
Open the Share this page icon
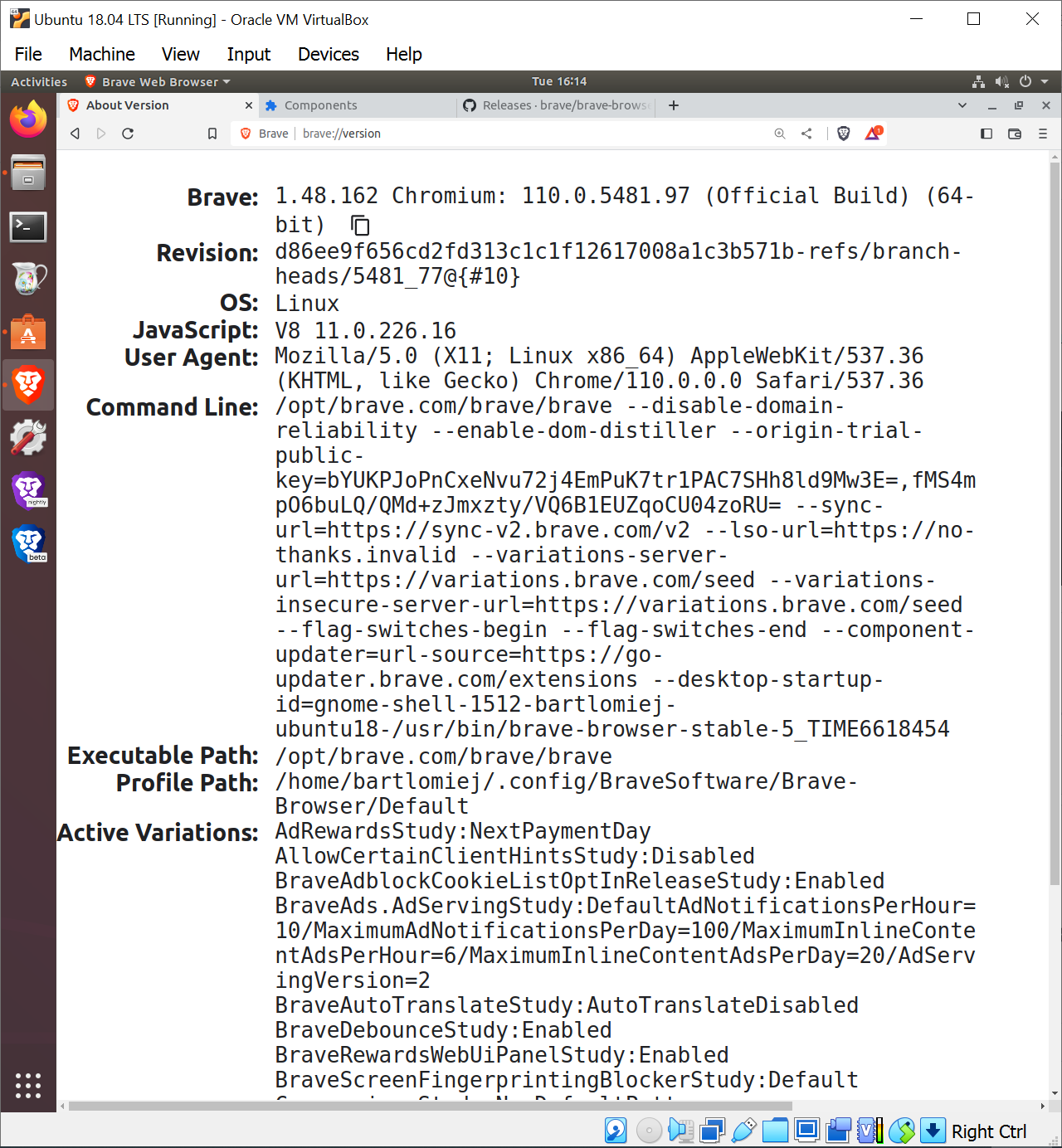806,133
